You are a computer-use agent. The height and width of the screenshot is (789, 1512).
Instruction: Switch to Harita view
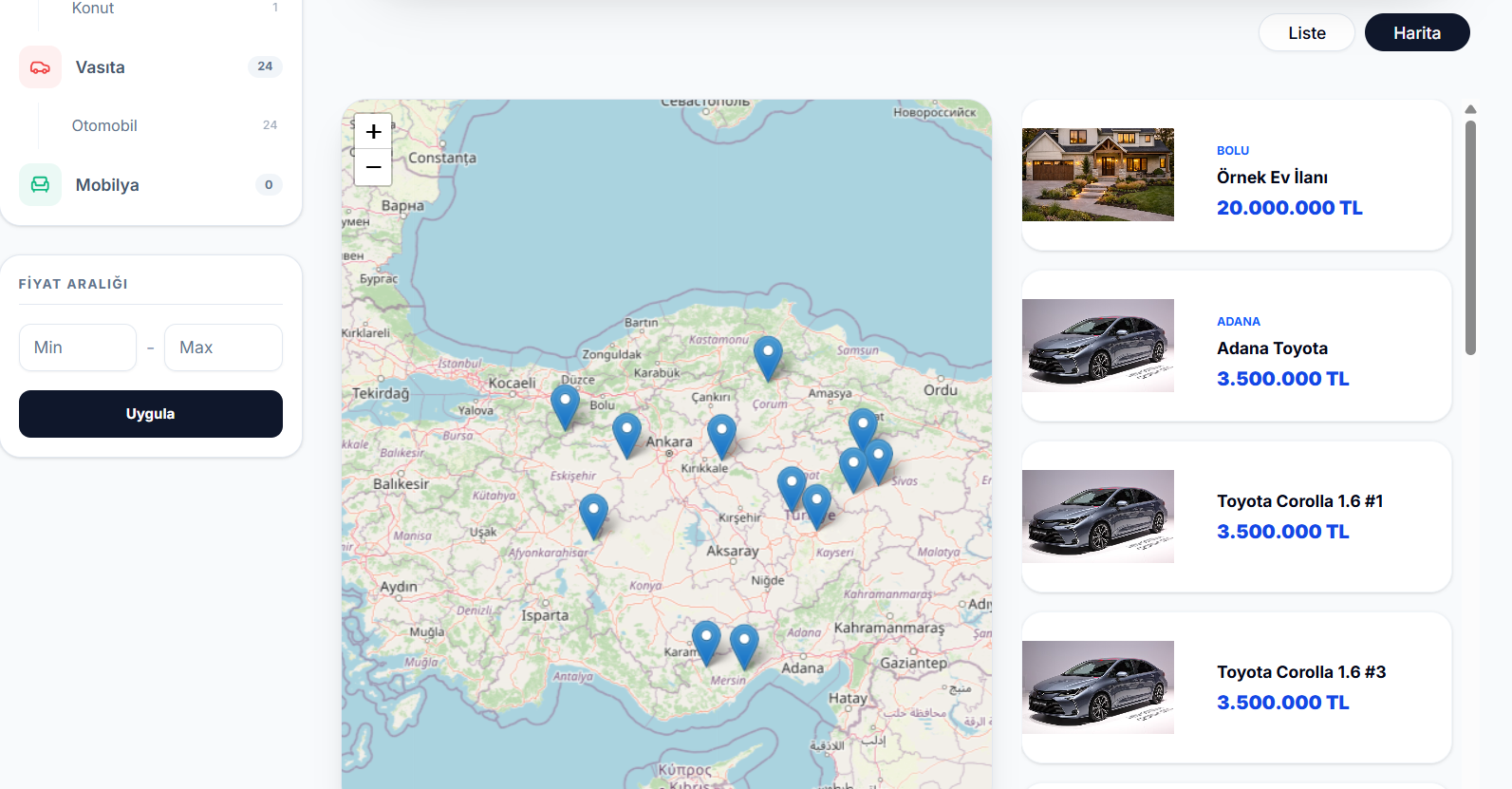(x=1416, y=33)
